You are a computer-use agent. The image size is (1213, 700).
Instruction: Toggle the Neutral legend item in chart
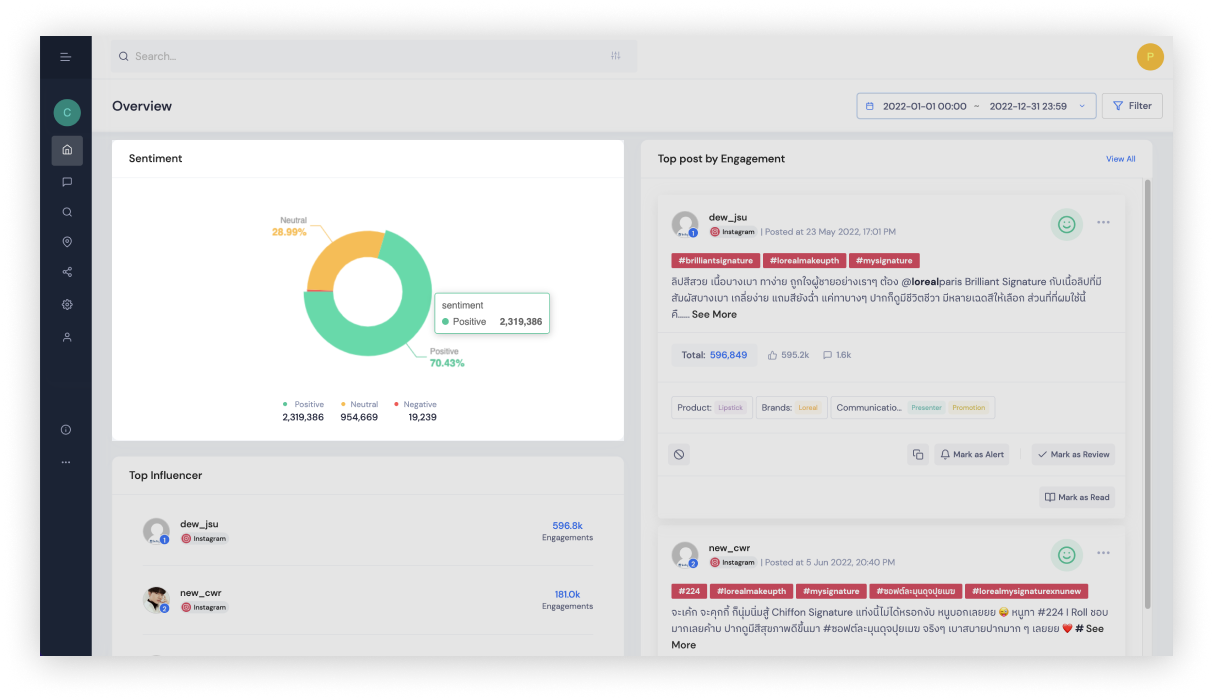(359, 405)
